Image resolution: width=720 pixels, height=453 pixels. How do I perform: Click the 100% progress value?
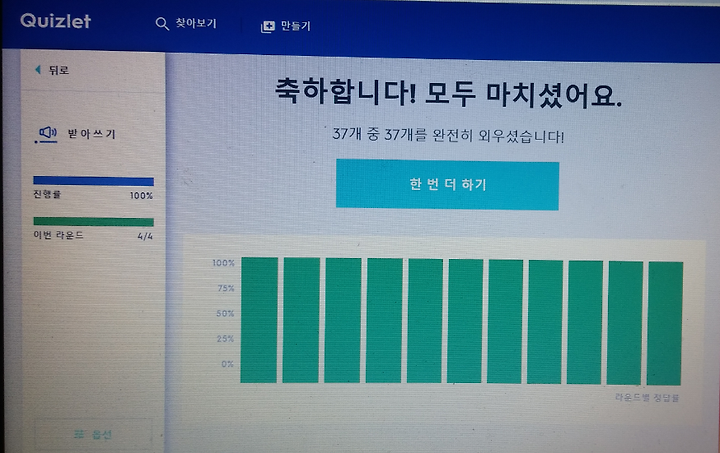[x=141, y=196]
